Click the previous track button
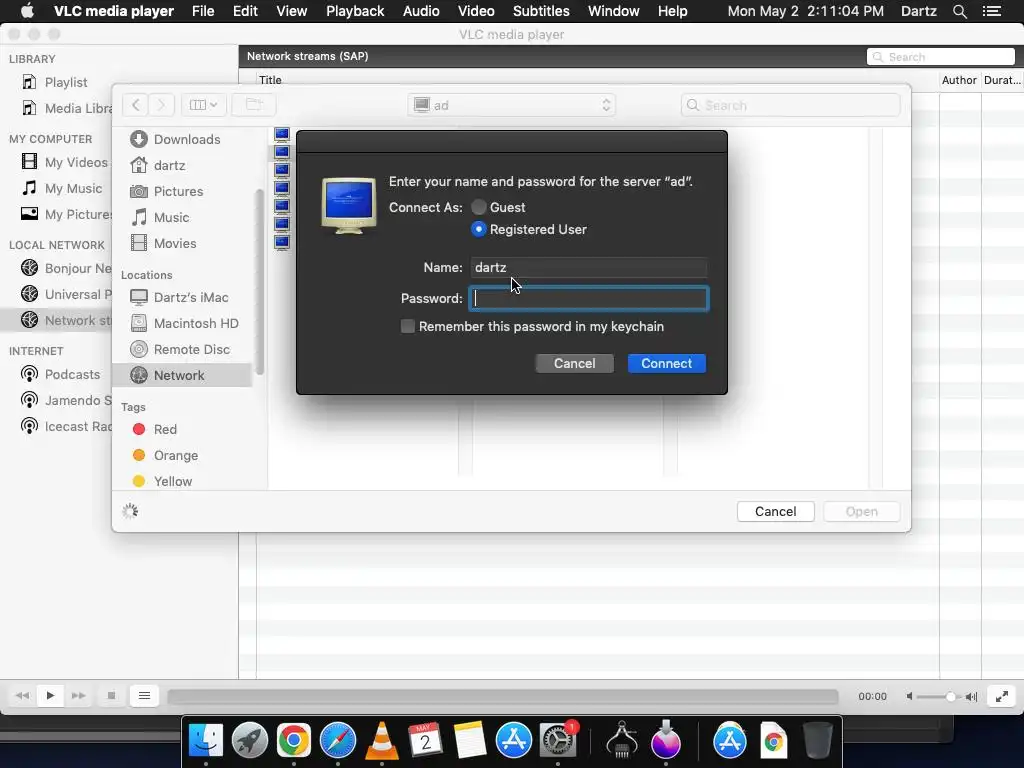The width and height of the screenshot is (1024, 768). click(22, 696)
